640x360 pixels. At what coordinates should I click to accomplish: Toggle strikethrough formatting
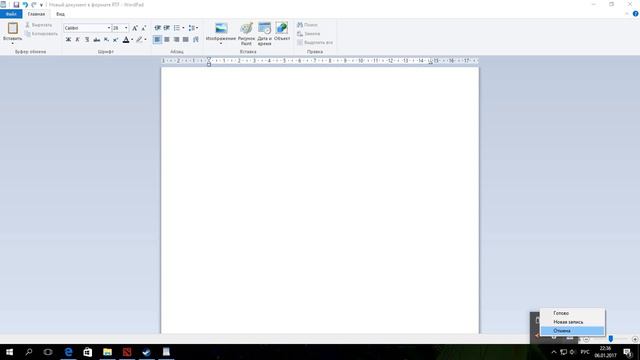tap(96, 40)
